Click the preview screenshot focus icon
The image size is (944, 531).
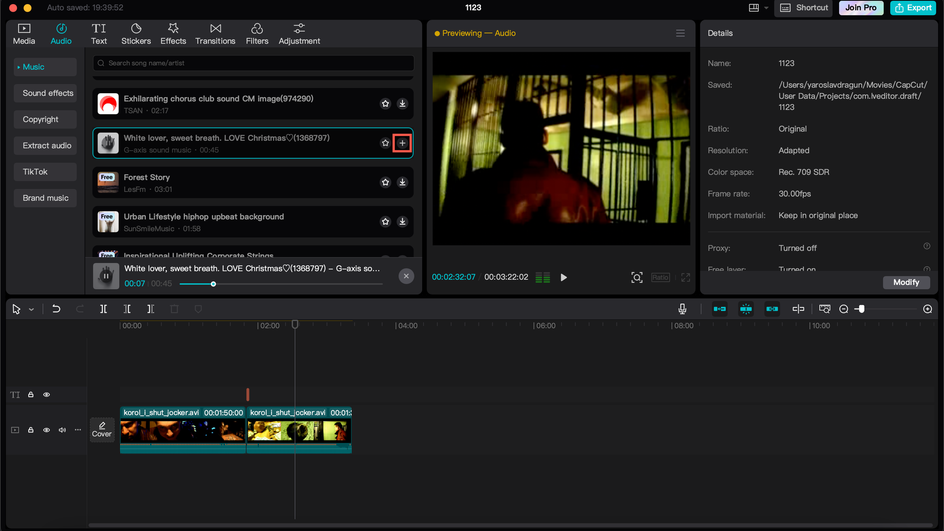tap(637, 278)
